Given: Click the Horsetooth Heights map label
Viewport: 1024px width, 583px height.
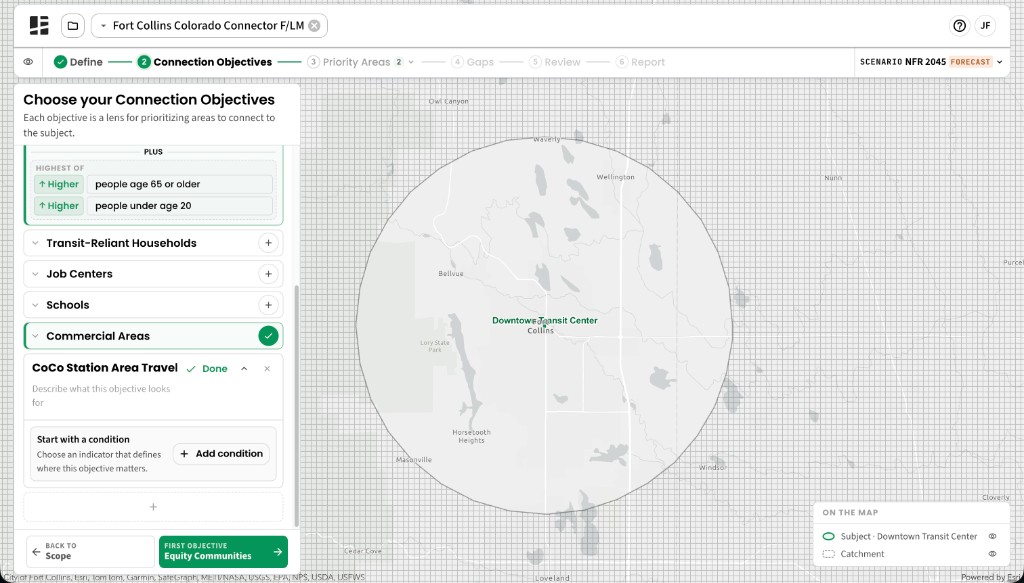Looking at the screenshot, I should pos(471,436).
